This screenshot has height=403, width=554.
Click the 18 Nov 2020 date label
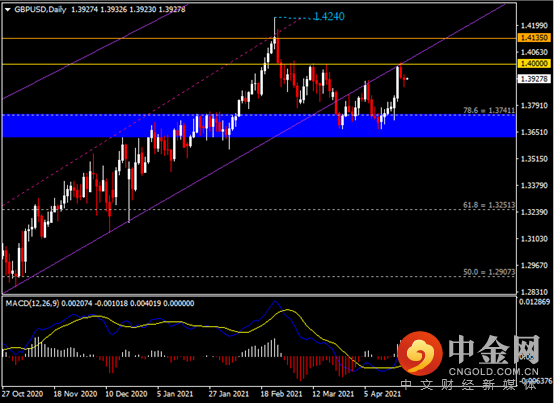[75, 394]
